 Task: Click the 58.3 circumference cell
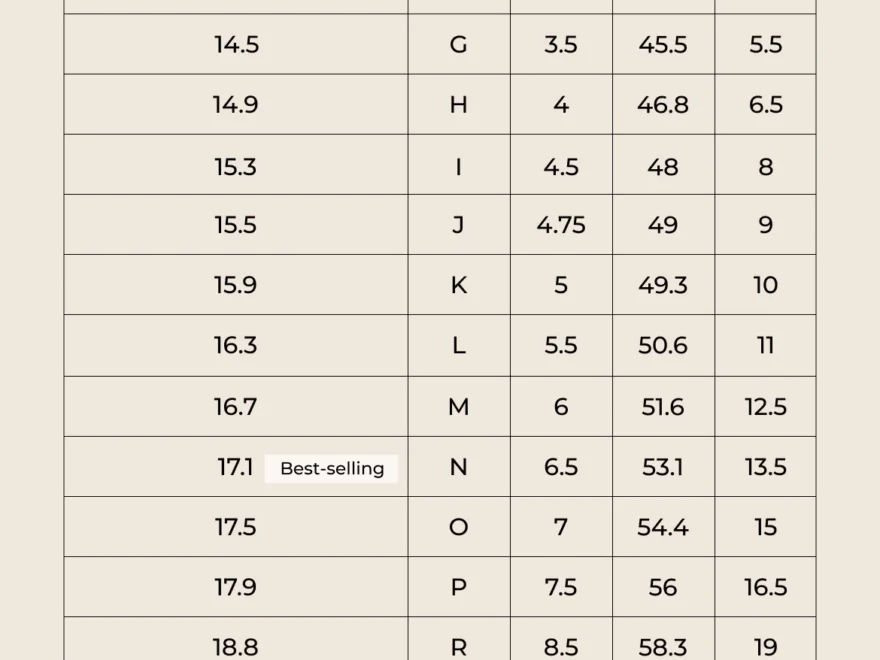tap(663, 646)
